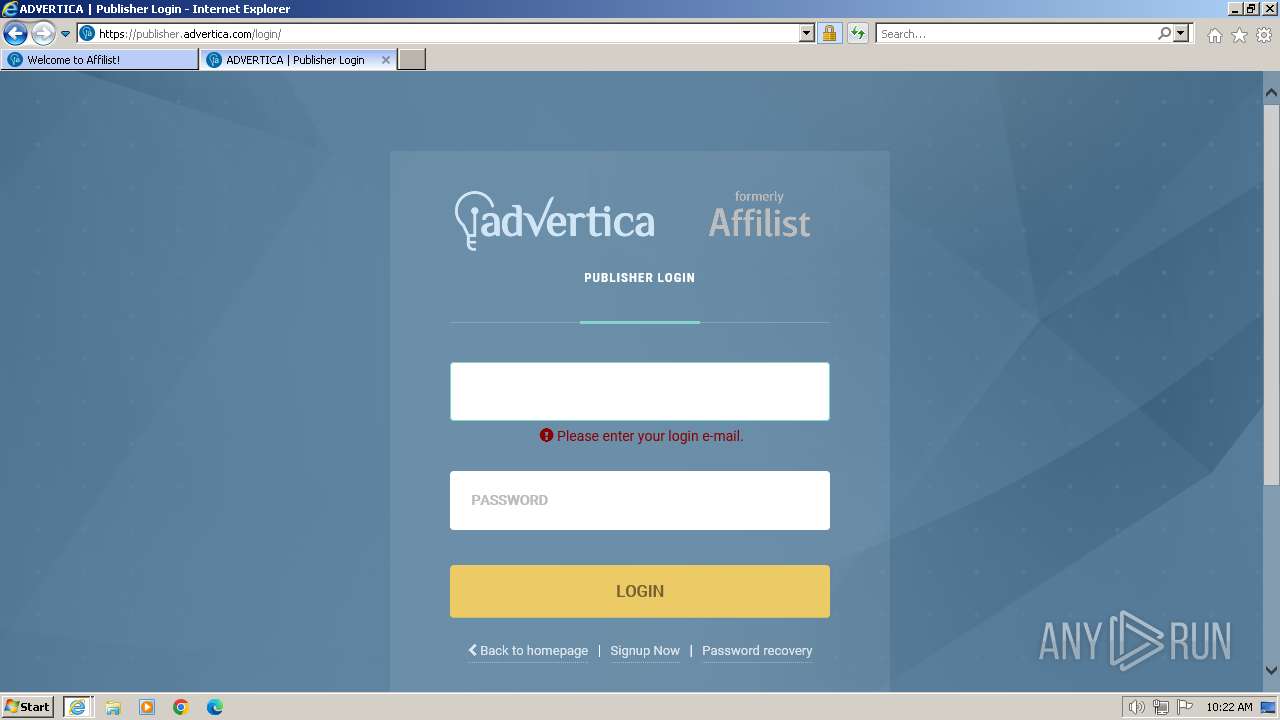1280x720 pixels.
Task: Open the media player taskbar icon
Action: tap(147, 707)
